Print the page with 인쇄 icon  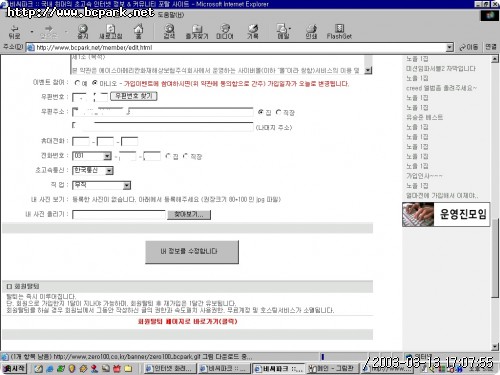(x=311, y=32)
